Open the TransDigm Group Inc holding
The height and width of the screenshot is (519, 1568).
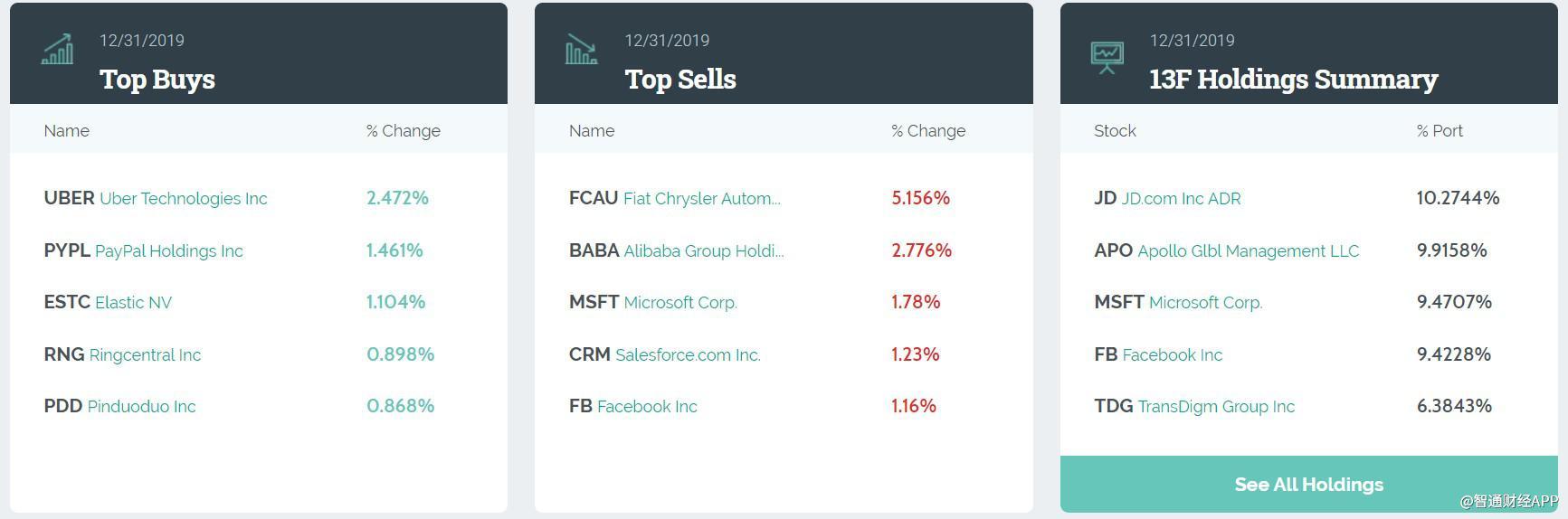click(1216, 407)
